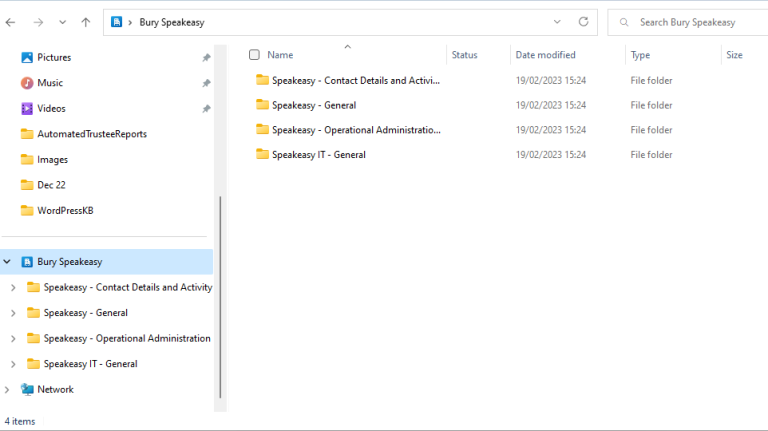Sort files by Status column
768x431 pixels.
click(x=464, y=55)
